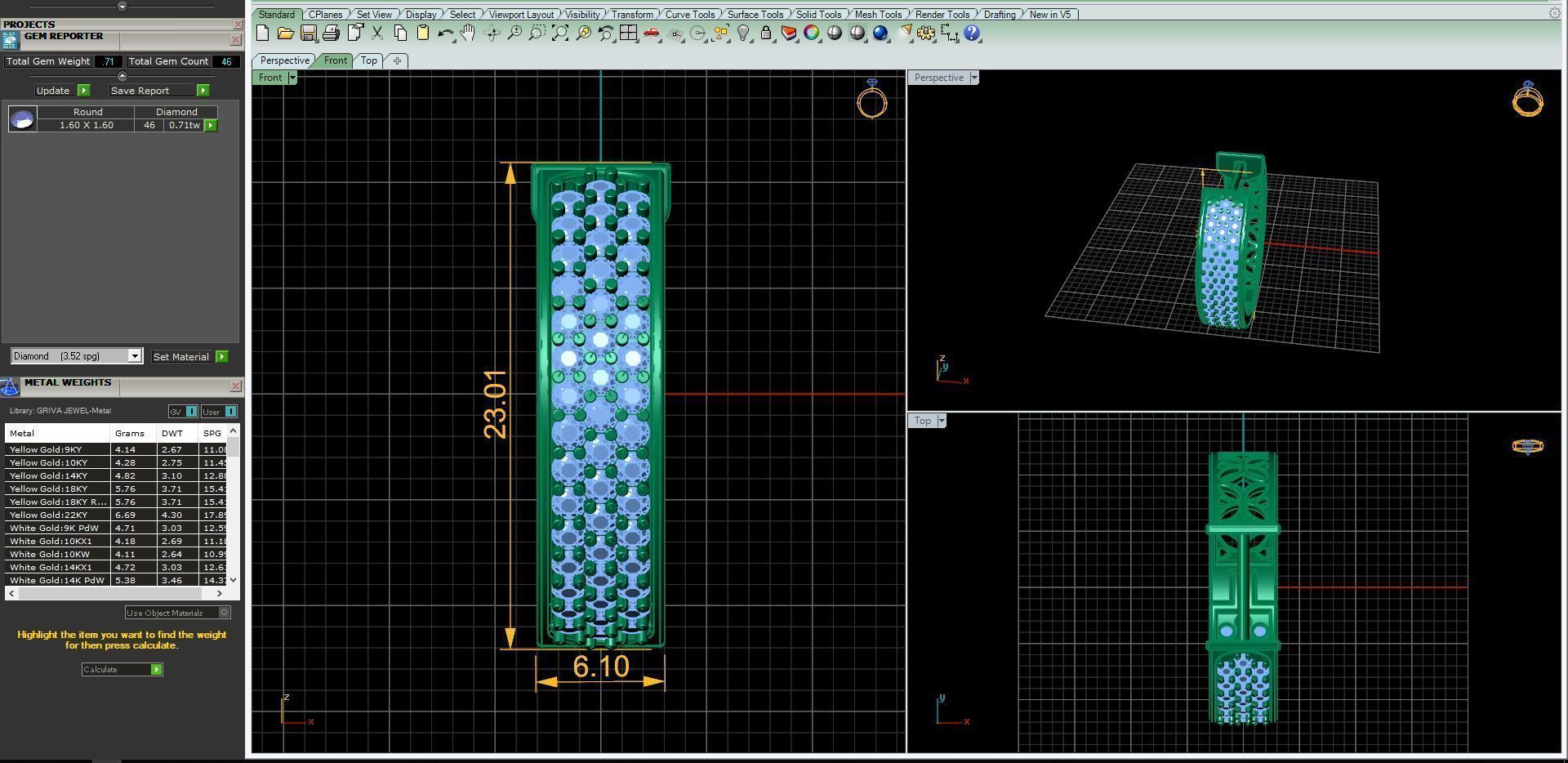The height and width of the screenshot is (763, 1568).
Task: Collapse the panel using top arrow handle
Action: point(122,7)
